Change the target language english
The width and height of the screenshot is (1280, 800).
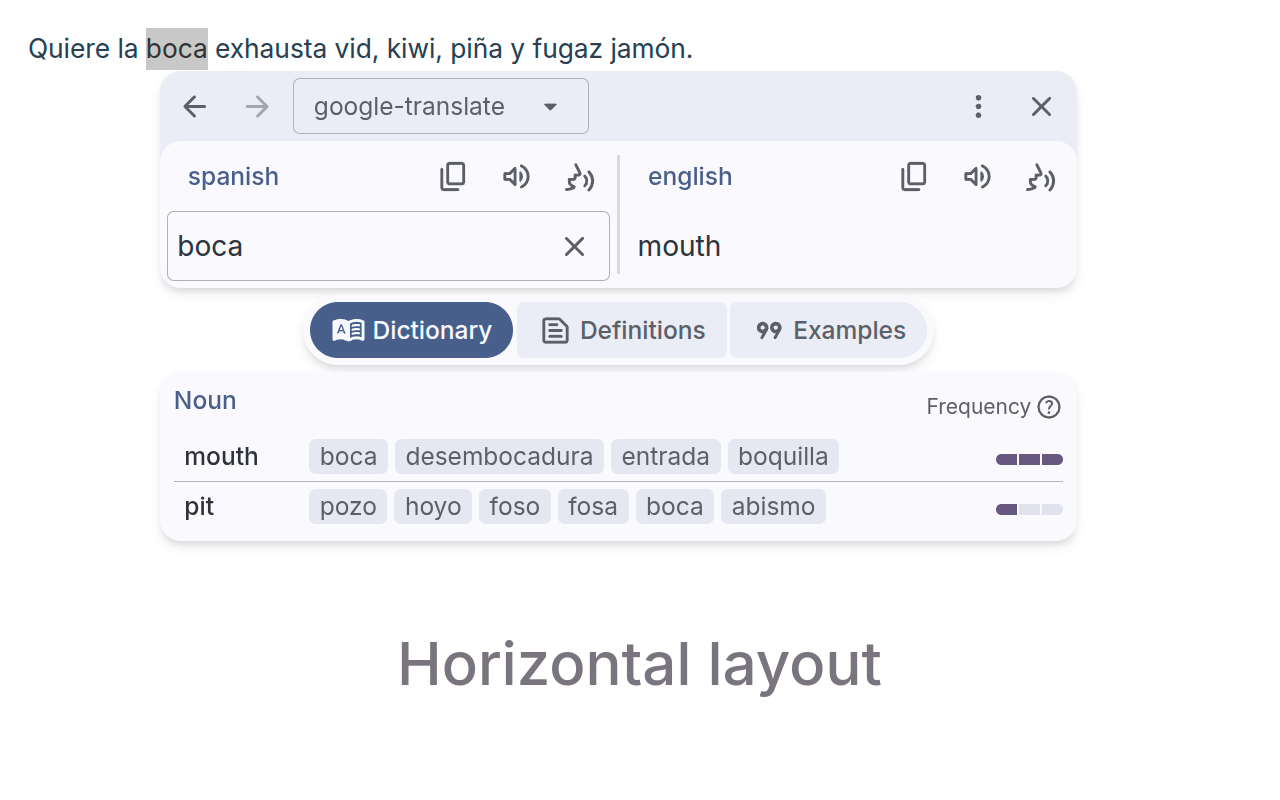click(690, 177)
